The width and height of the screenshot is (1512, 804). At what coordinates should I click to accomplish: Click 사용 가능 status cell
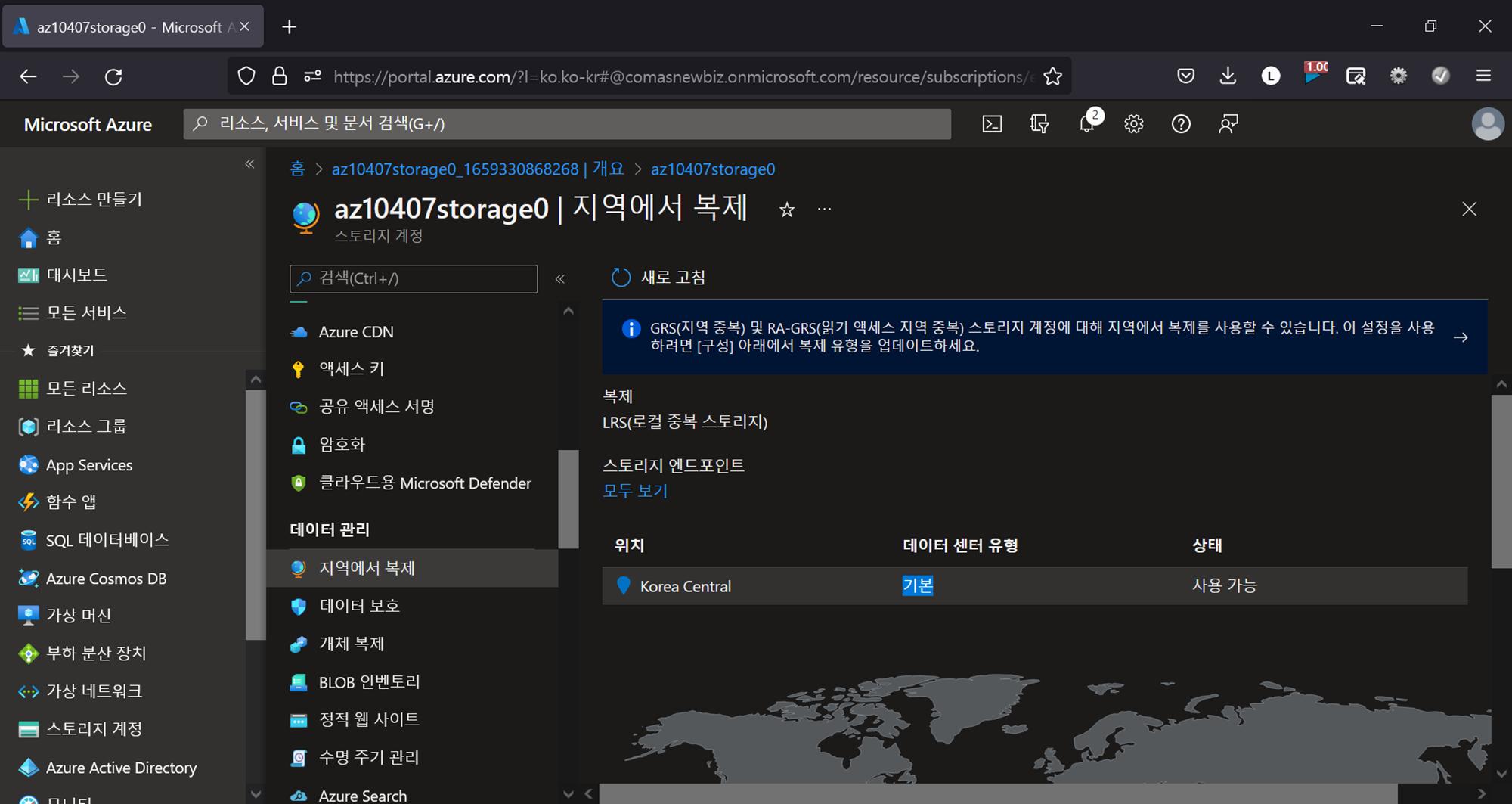1224,586
